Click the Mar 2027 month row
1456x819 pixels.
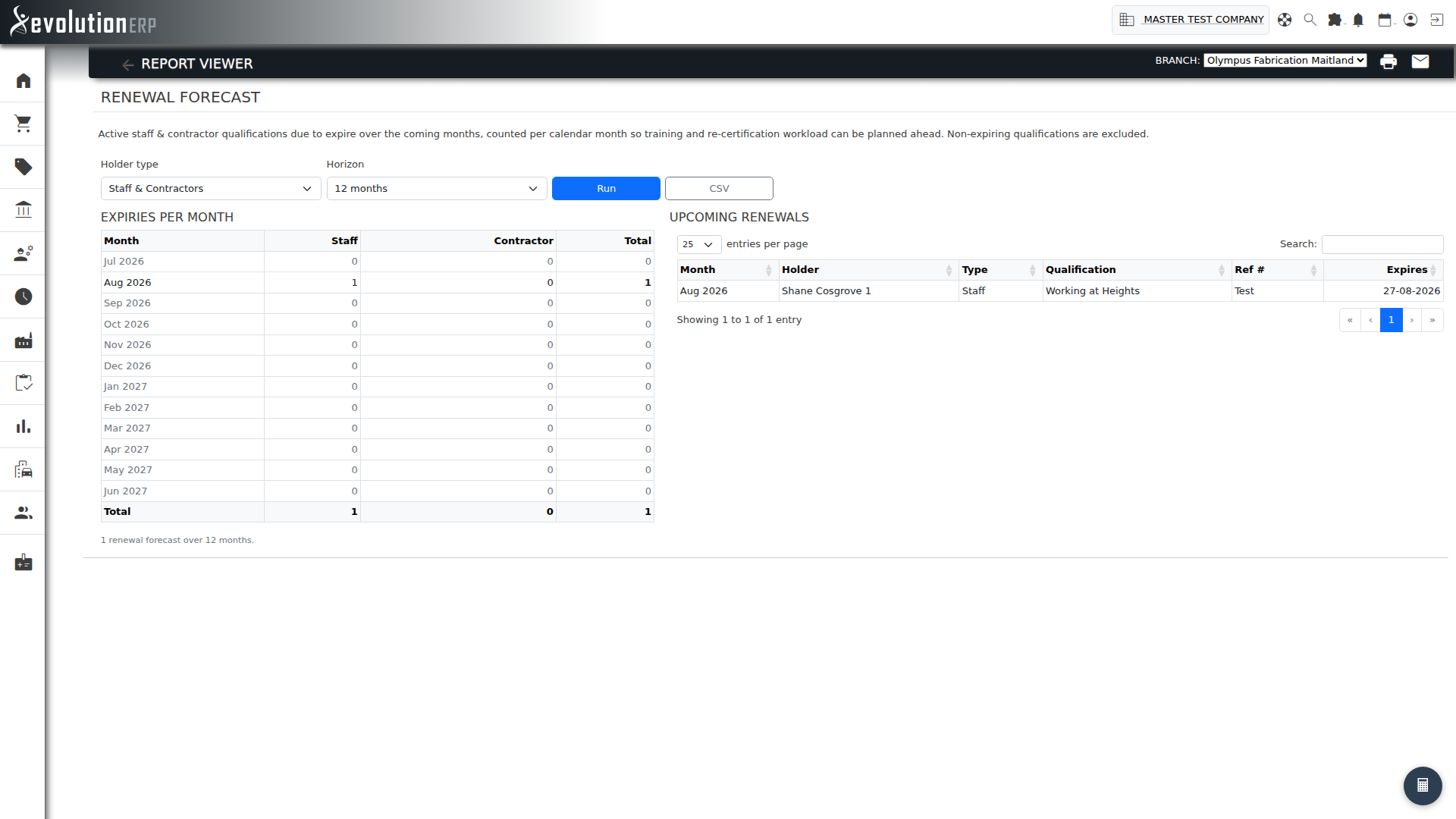(x=377, y=428)
